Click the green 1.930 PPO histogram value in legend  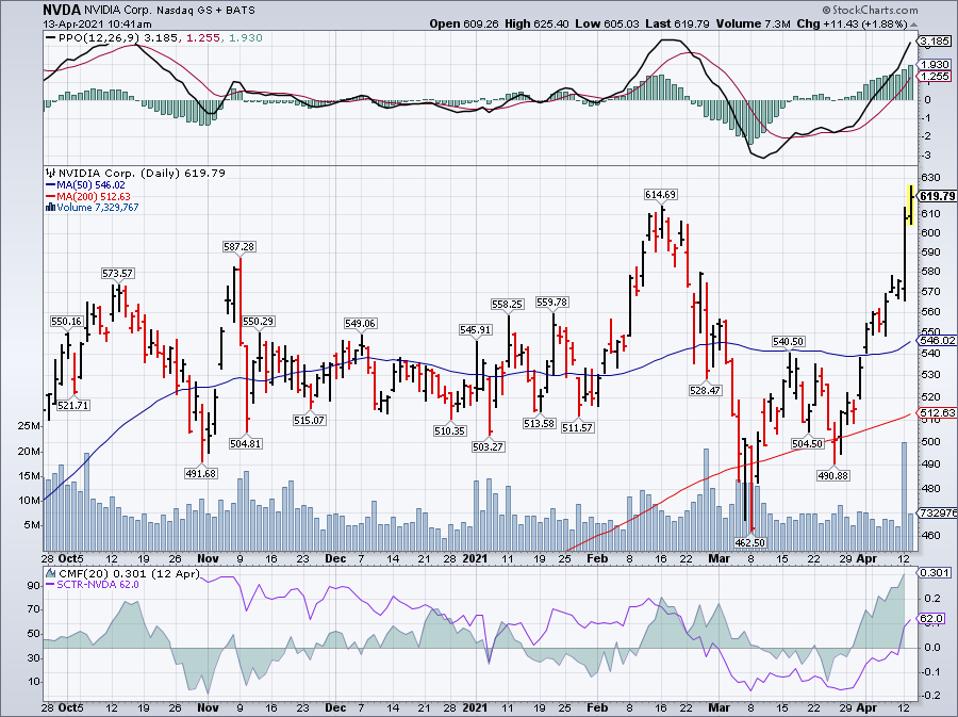tap(246, 38)
